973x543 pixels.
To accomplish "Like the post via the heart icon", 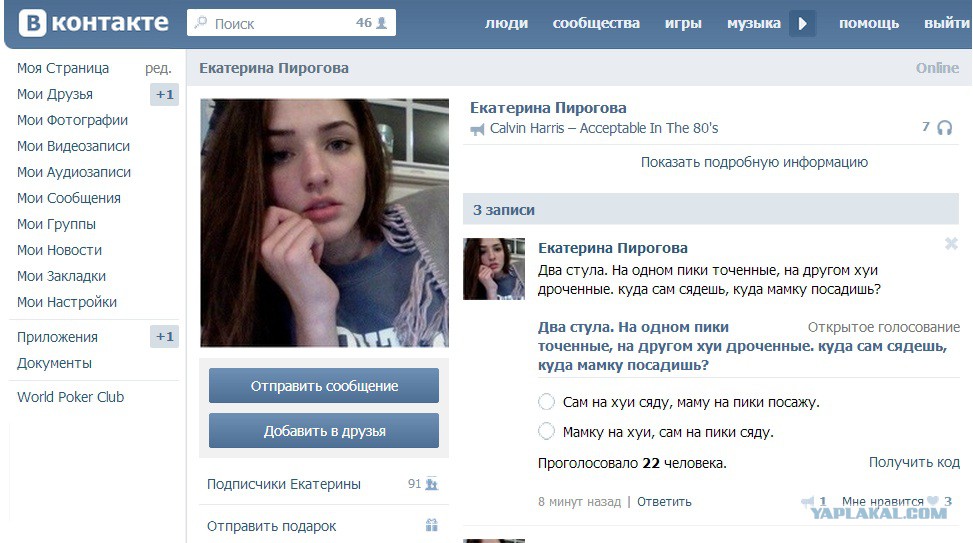I will point(932,501).
